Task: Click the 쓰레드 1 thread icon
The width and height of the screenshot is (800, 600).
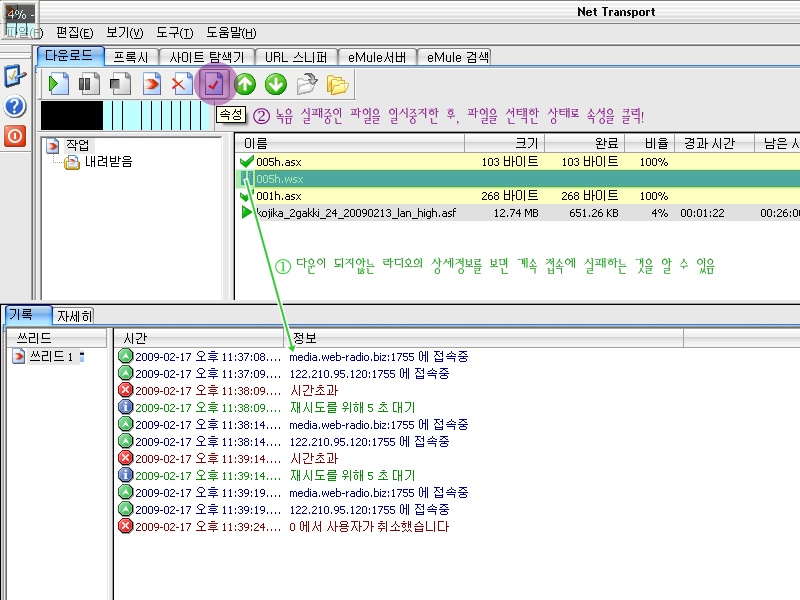Action: (x=18, y=356)
